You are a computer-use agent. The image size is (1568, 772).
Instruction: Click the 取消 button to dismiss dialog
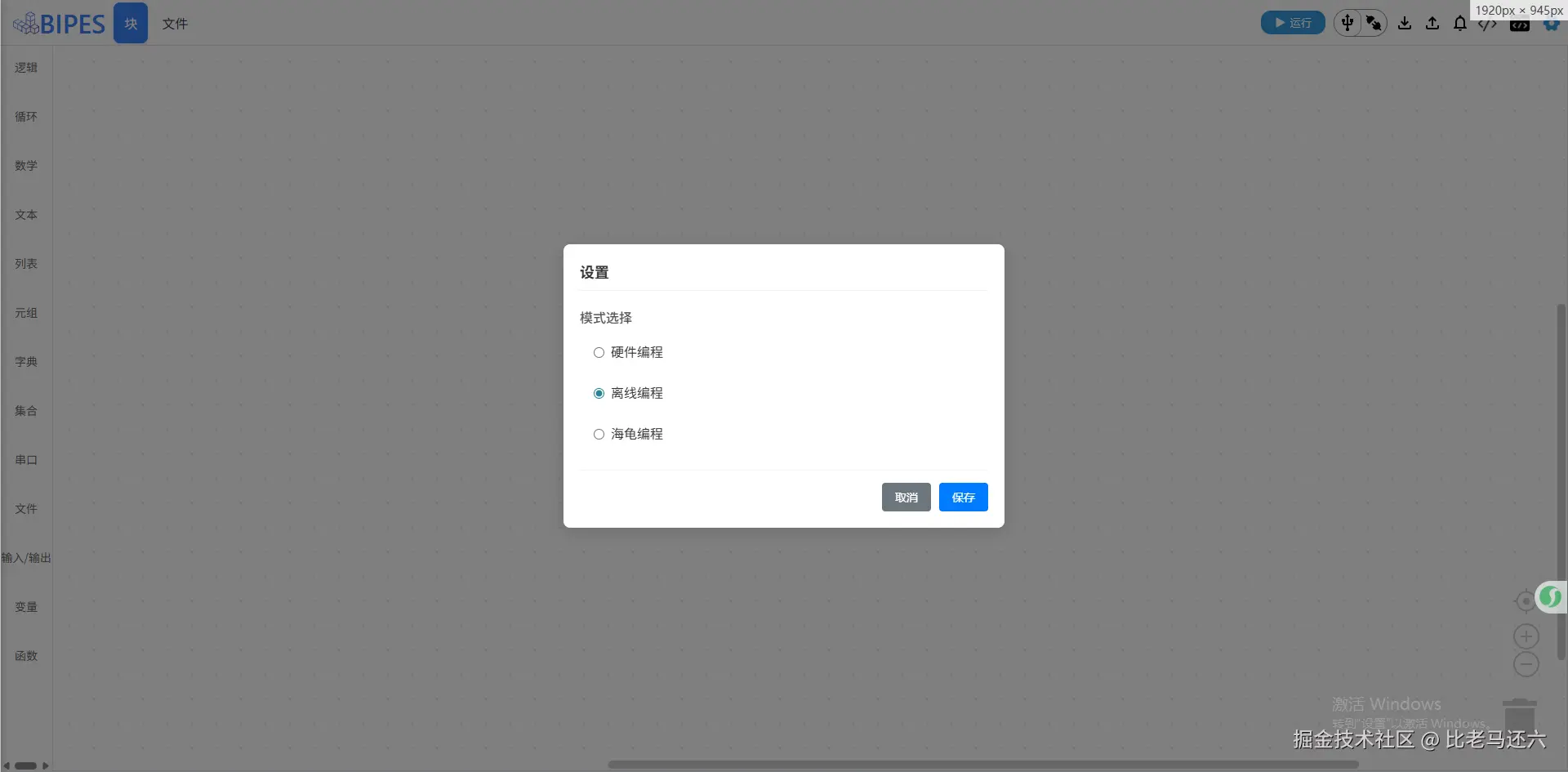[x=906, y=497]
